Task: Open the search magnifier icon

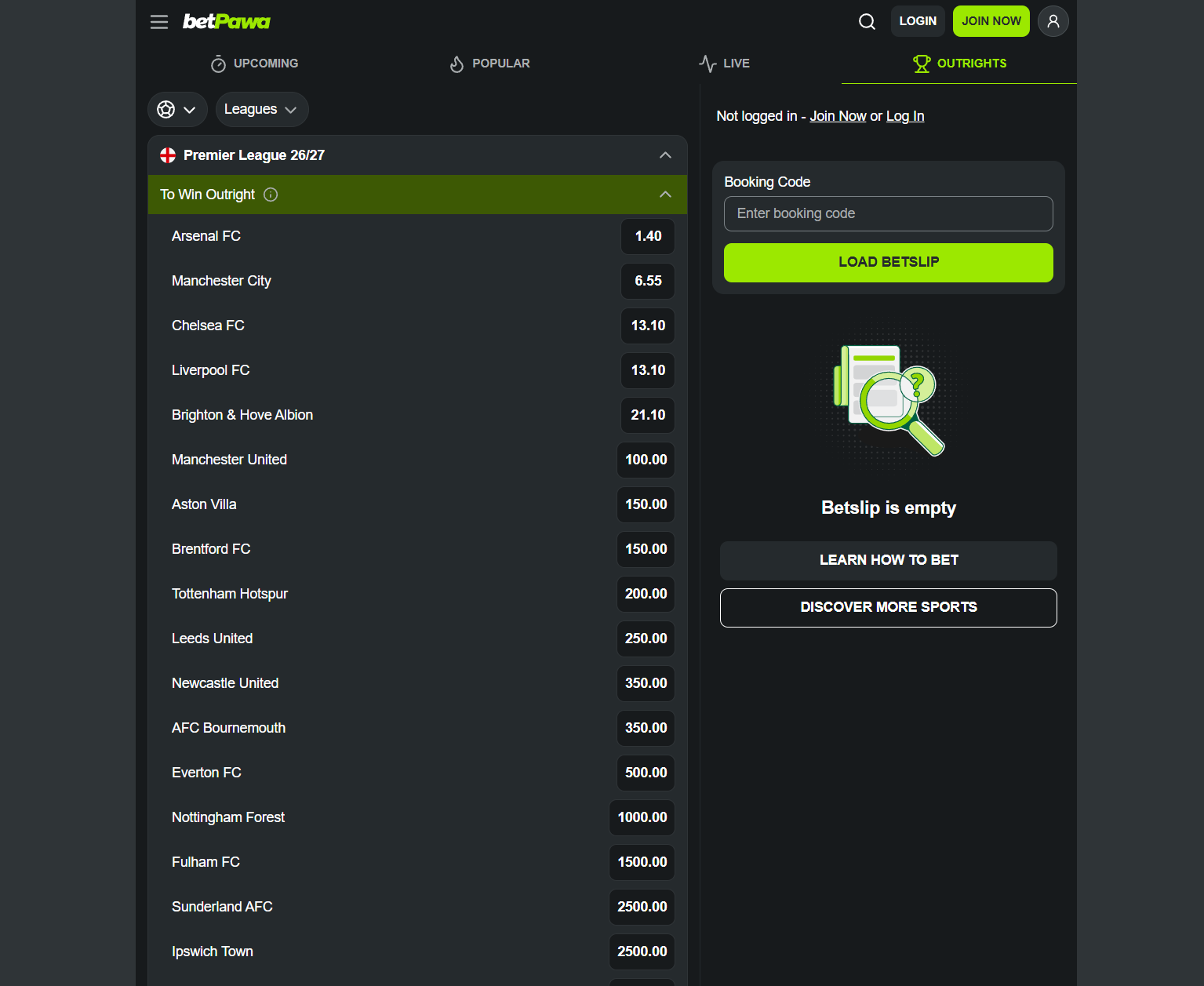Action: point(867,21)
